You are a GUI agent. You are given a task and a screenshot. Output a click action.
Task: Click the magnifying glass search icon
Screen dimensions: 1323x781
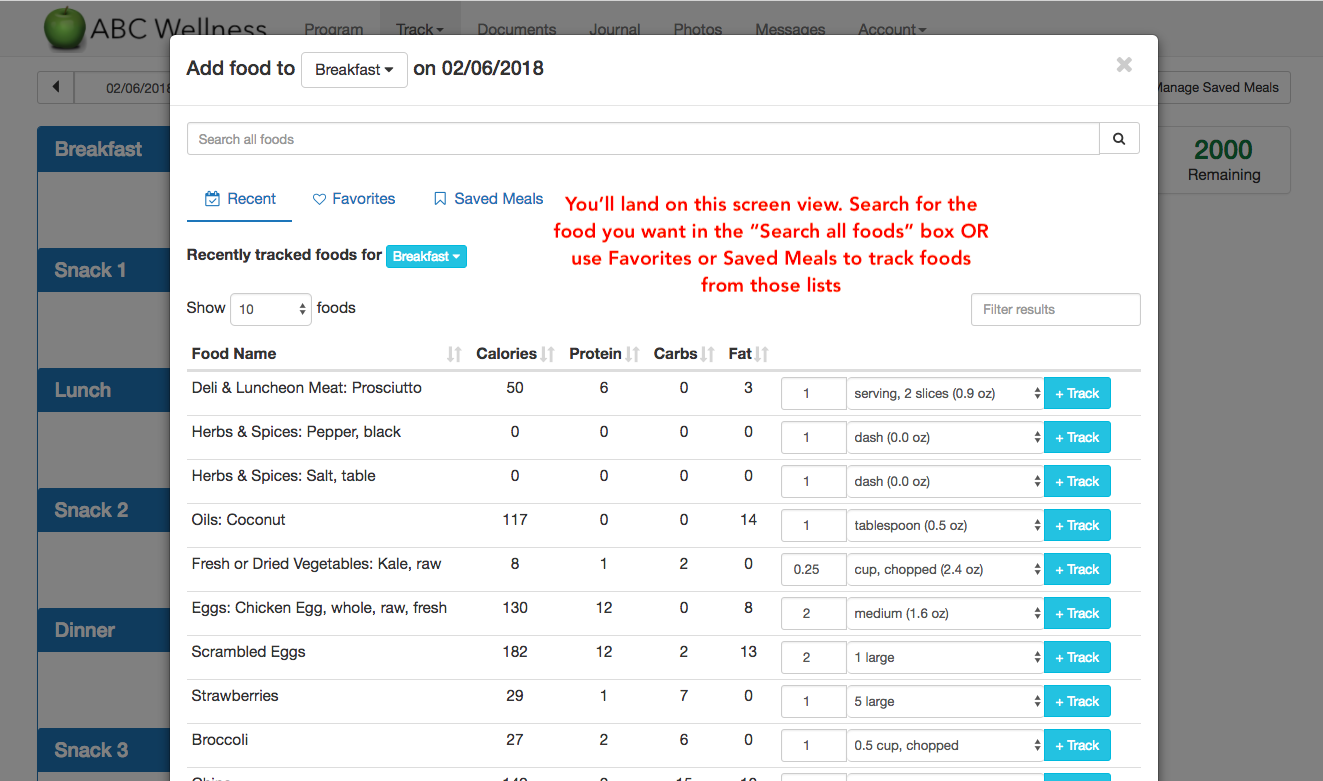pyautogui.click(x=1119, y=139)
